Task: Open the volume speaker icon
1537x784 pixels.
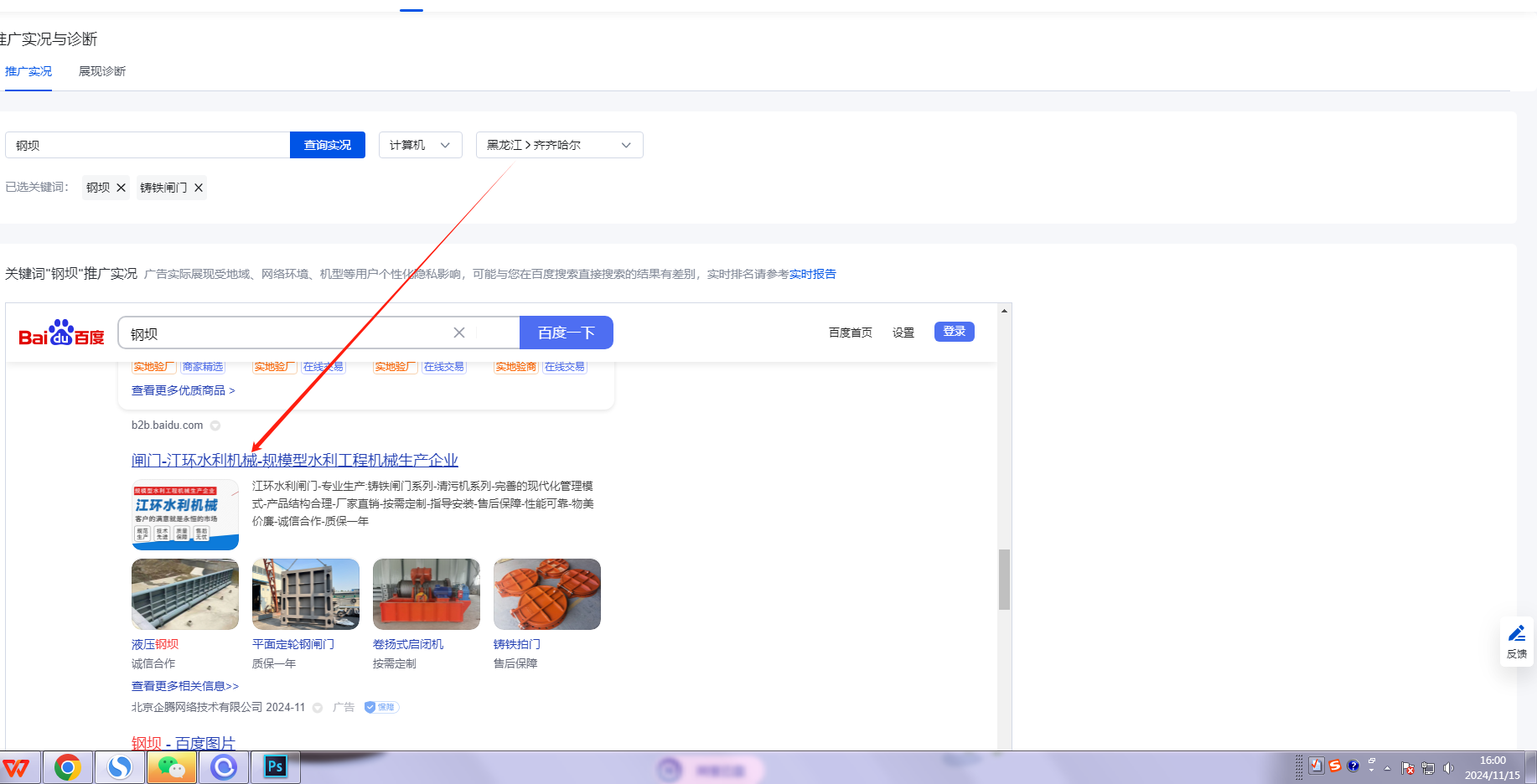Action: pos(1447,768)
